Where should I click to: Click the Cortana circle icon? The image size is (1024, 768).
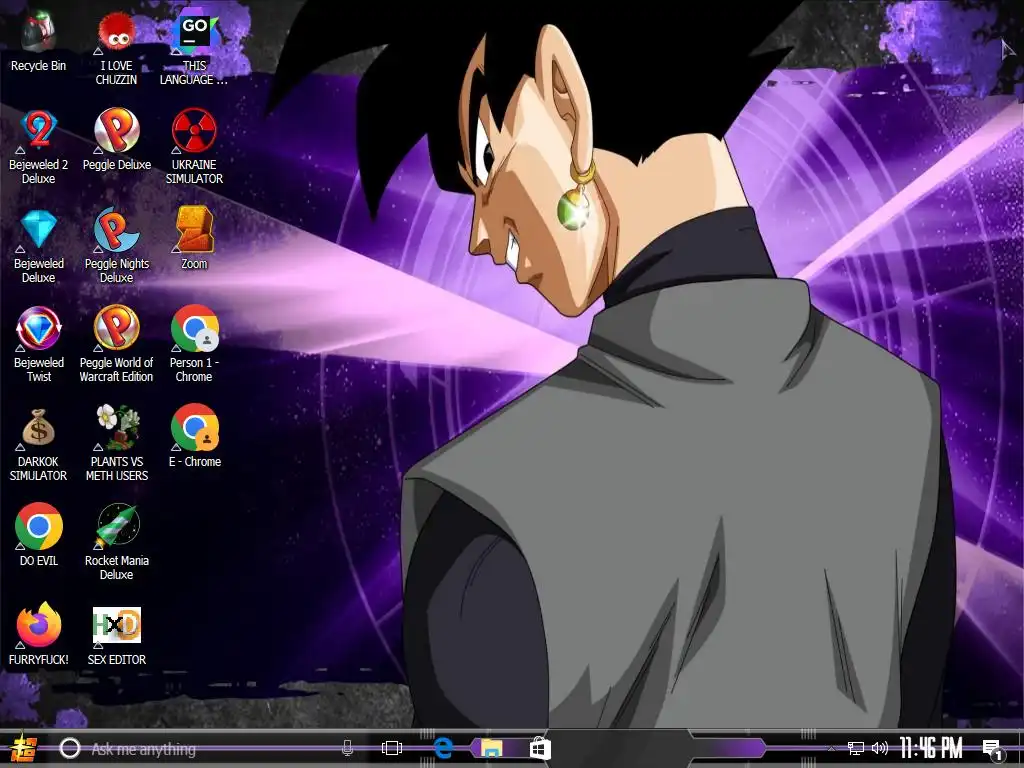click(70, 748)
